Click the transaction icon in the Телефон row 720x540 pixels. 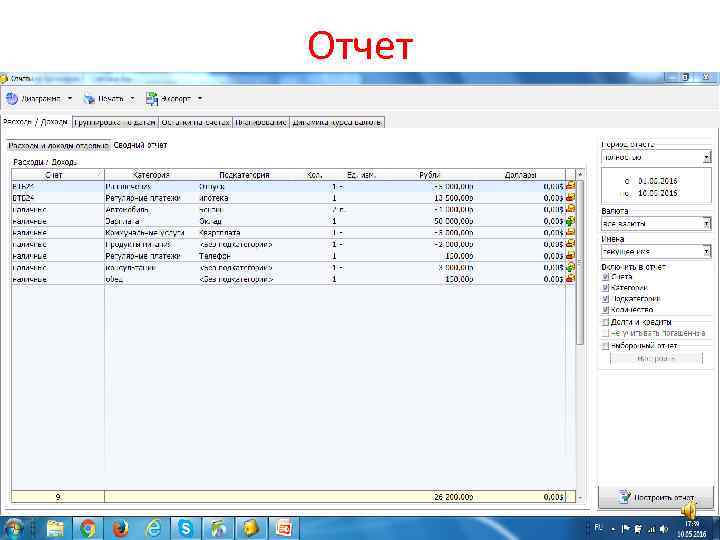coord(570,255)
